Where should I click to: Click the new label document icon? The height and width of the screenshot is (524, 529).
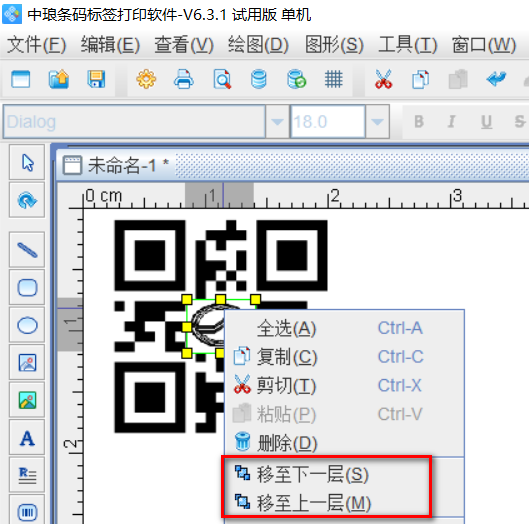click(21, 80)
